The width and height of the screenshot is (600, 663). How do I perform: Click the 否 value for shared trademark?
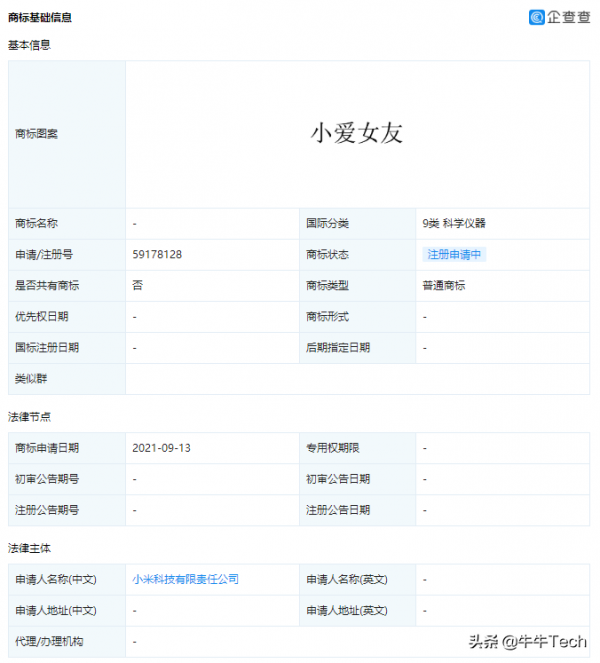[137, 285]
